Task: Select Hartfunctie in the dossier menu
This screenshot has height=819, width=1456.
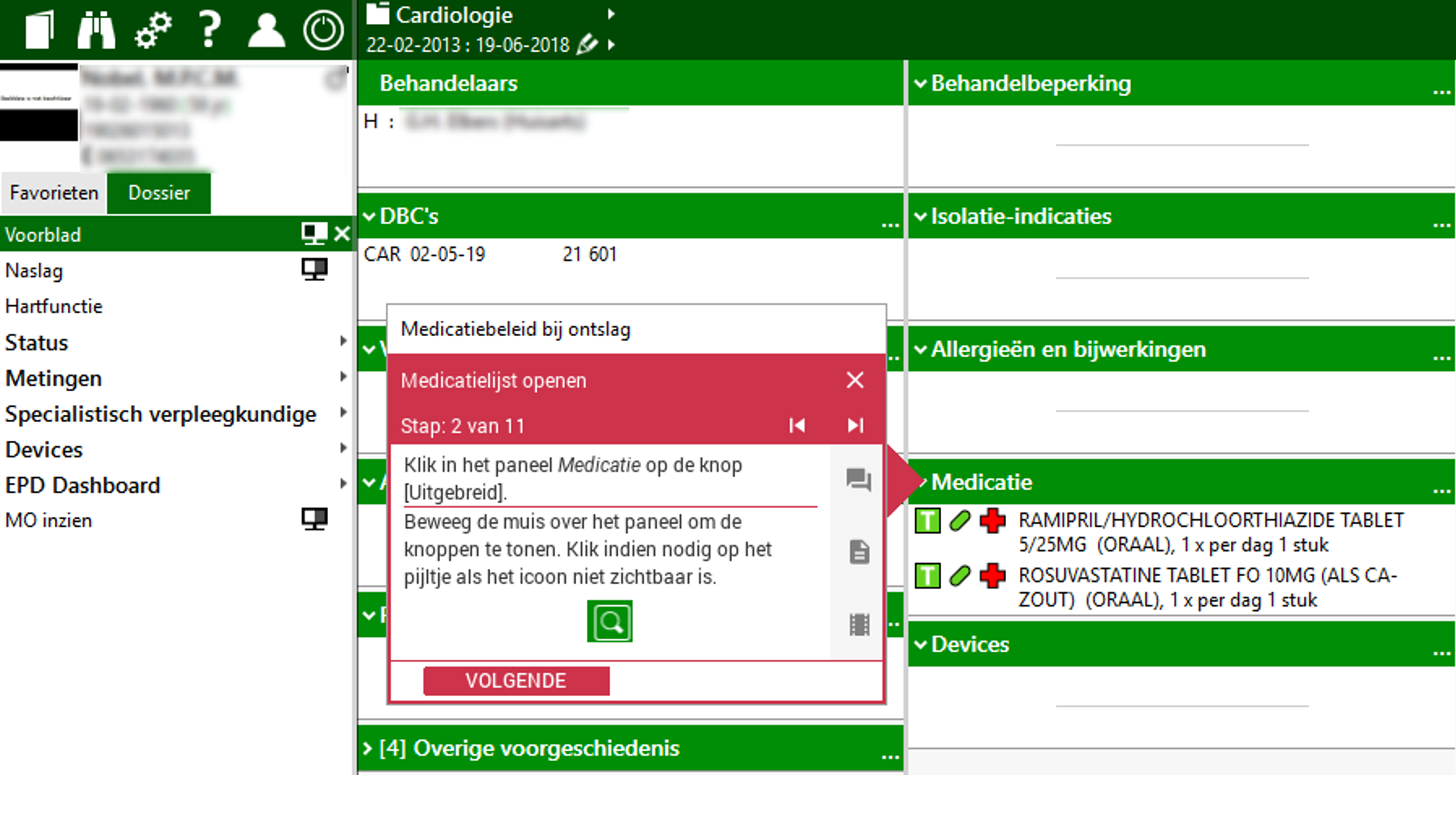Action: coord(54,307)
